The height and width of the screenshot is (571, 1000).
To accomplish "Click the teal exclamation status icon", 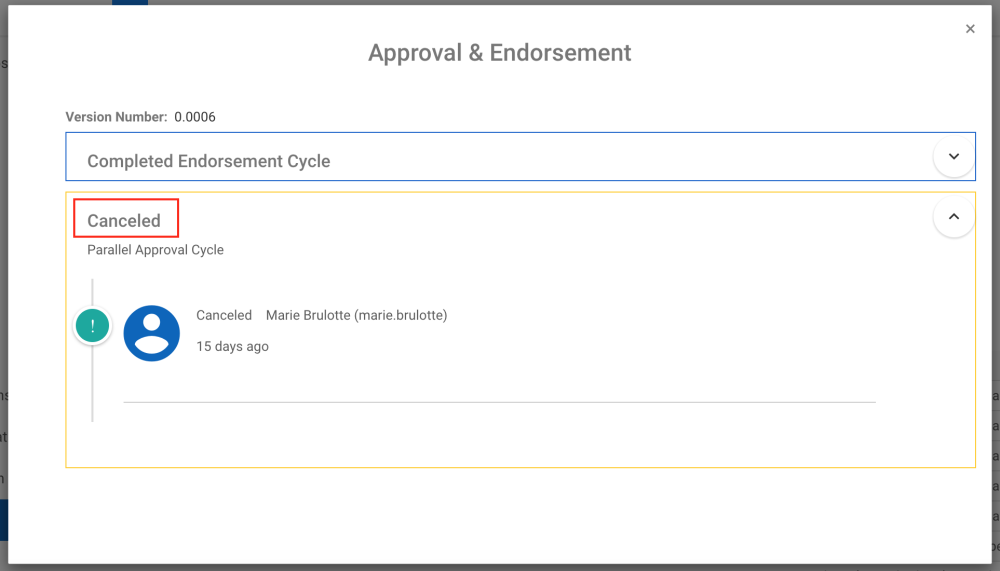I will (x=93, y=326).
